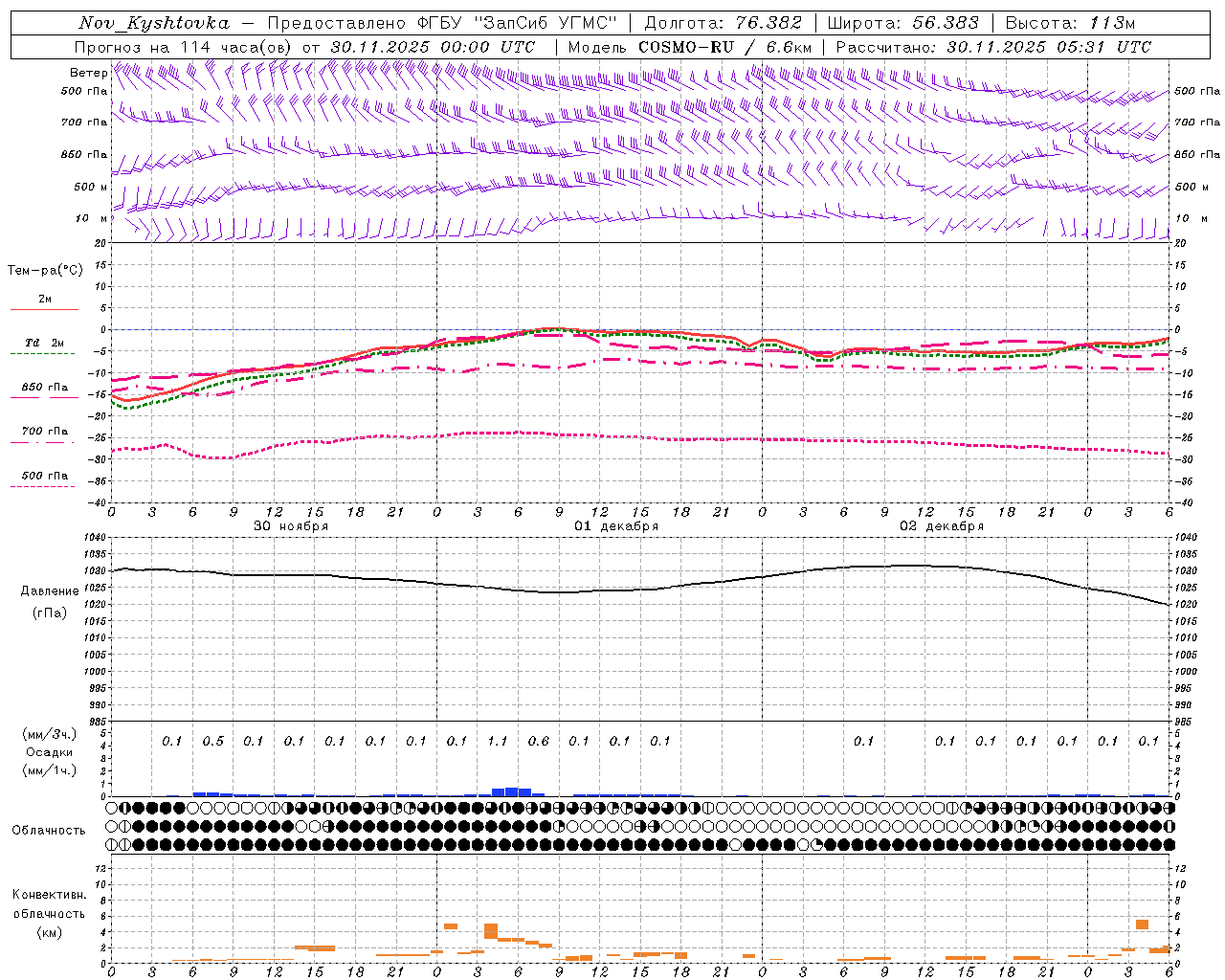Image resolution: width=1225 pixels, height=980 pixels.
Task: Click '500 гПа' entry in the temperature legend
Action: coord(45,476)
